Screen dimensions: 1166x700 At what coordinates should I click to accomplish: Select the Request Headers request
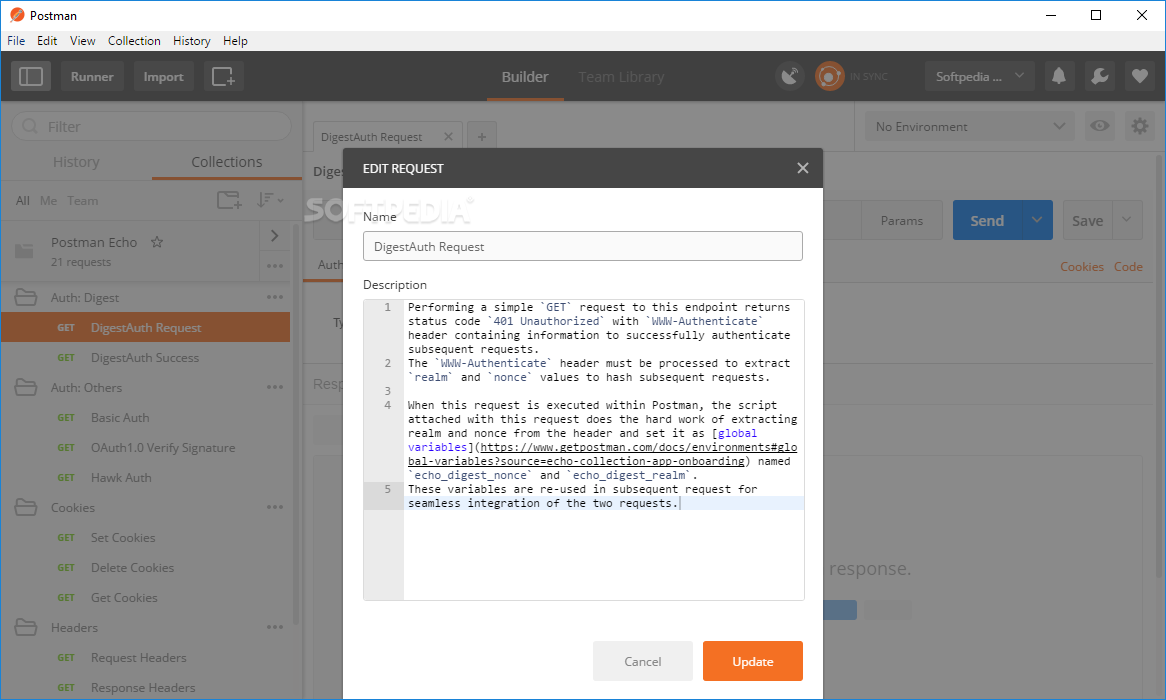pyautogui.click(x=146, y=658)
